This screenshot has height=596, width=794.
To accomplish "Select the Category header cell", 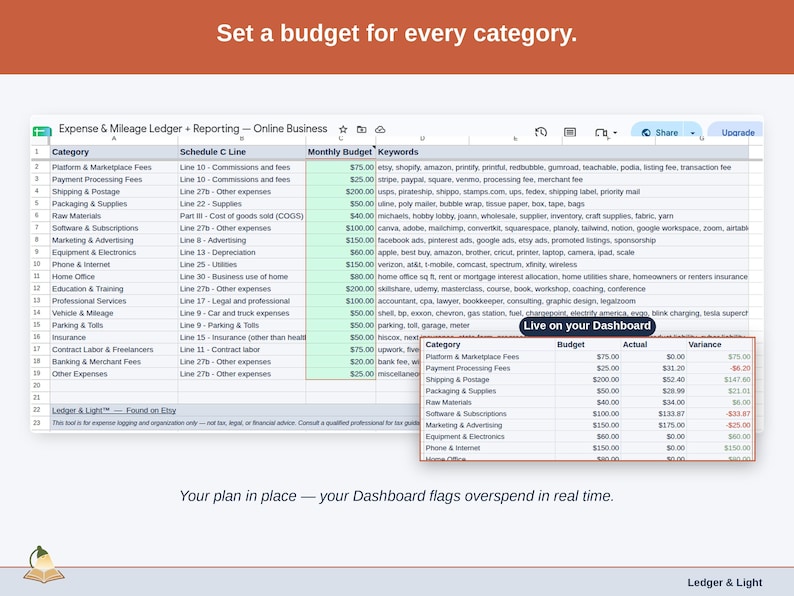I will tap(114, 152).
